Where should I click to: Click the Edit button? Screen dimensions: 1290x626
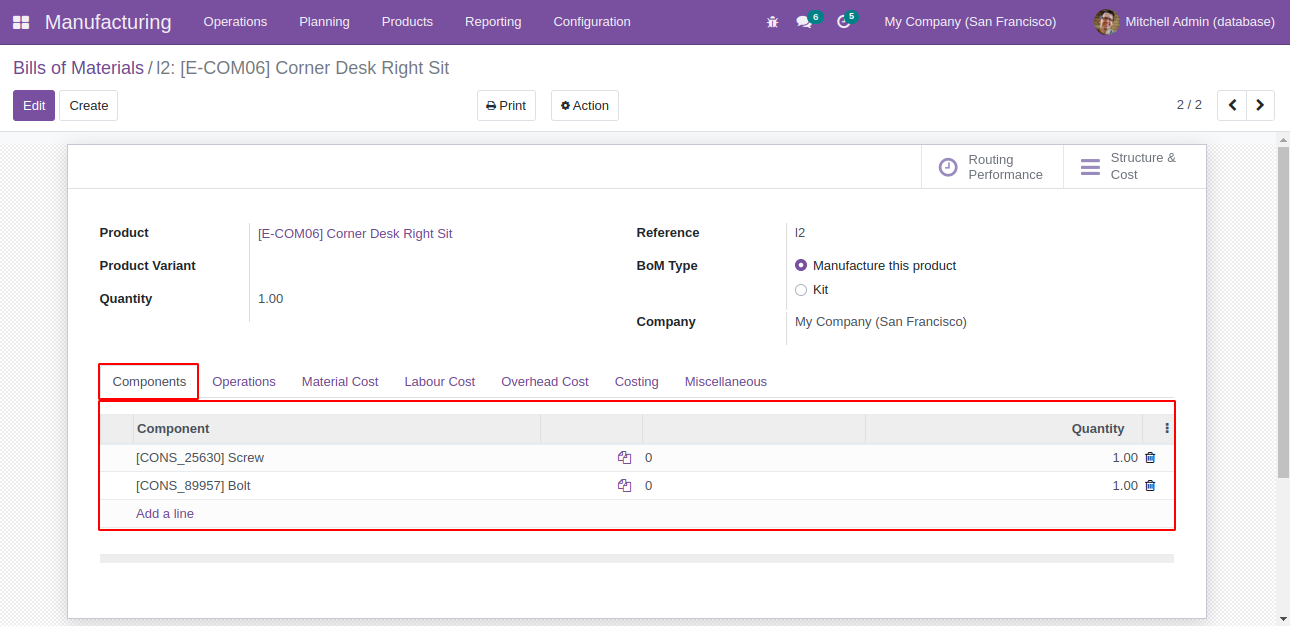pyautogui.click(x=34, y=106)
